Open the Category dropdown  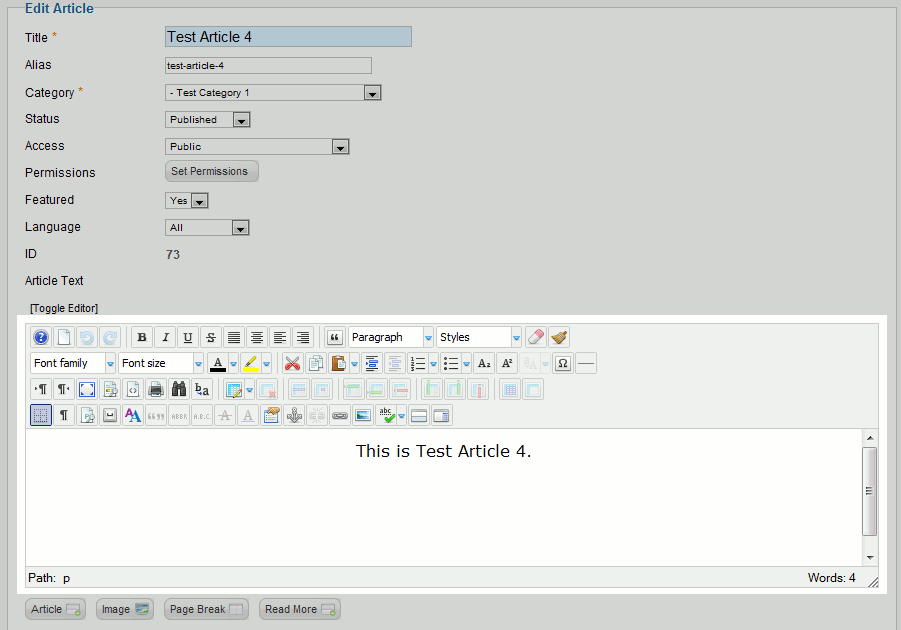click(273, 93)
